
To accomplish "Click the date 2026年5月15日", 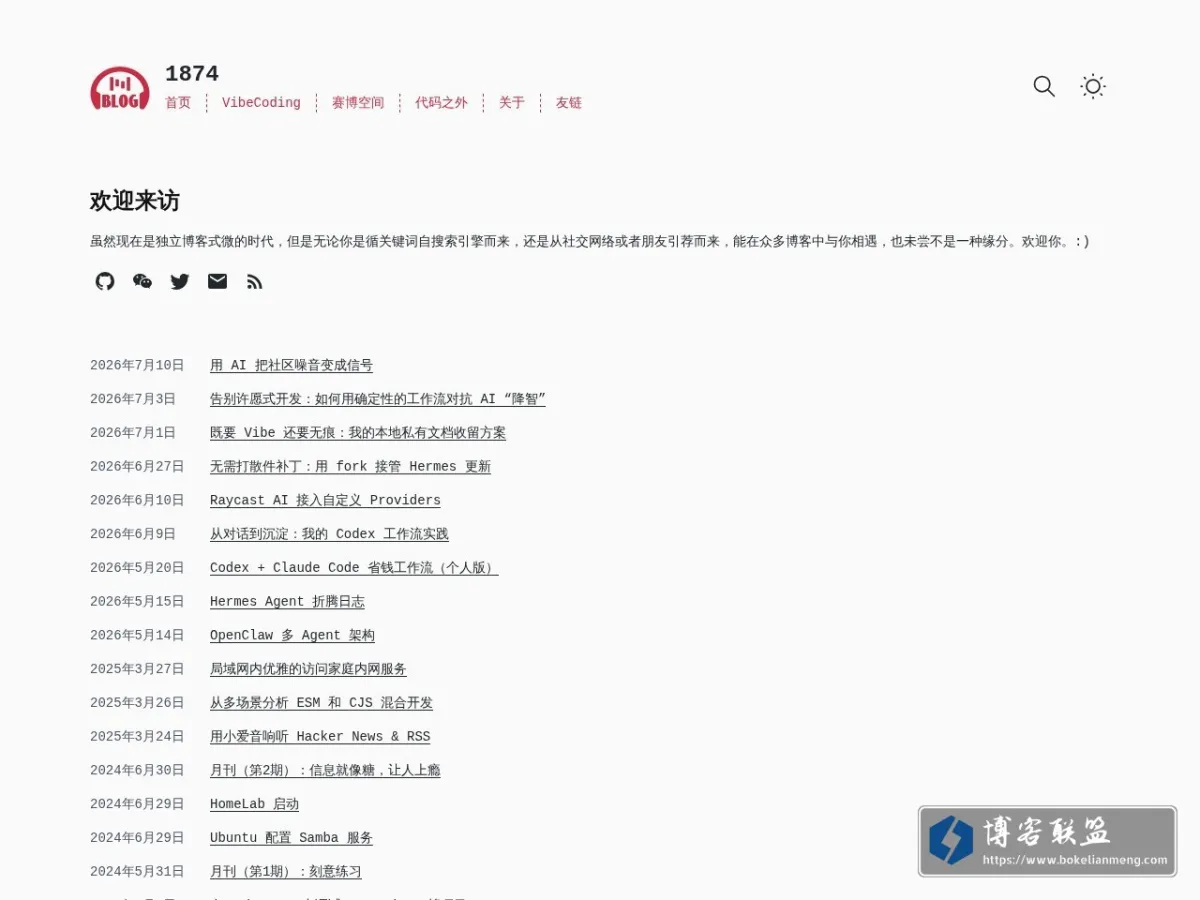I will coord(137,601).
